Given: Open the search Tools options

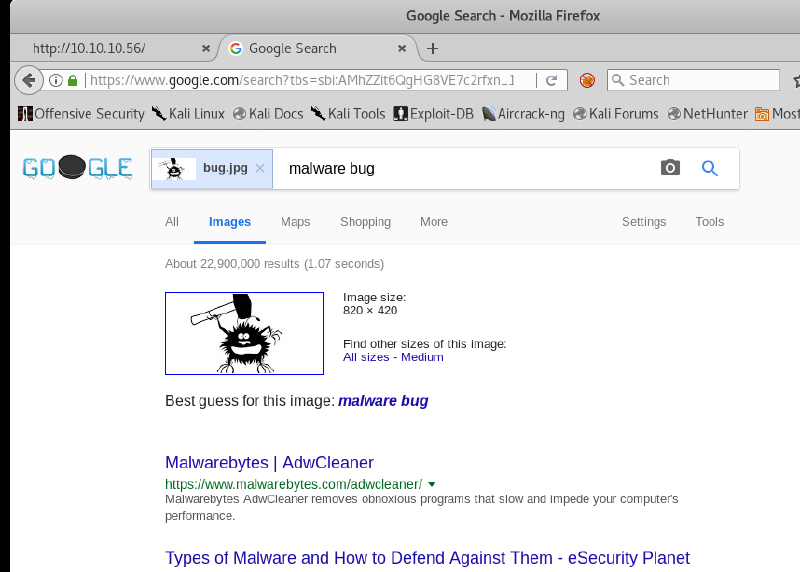Looking at the screenshot, I should tap(710, 222).
